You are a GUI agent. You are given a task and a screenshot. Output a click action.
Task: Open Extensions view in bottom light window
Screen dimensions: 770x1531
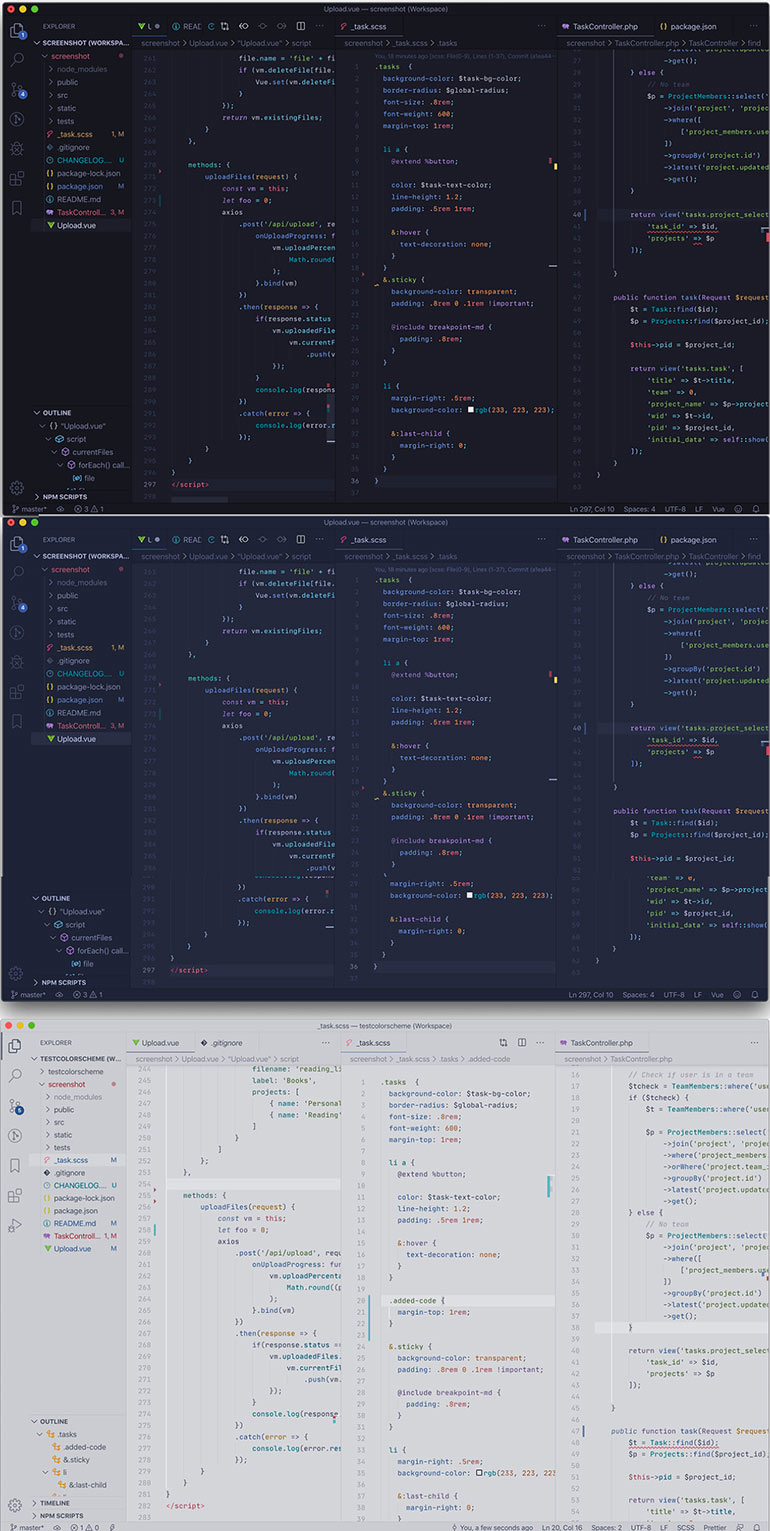[x=15, y=1195]
